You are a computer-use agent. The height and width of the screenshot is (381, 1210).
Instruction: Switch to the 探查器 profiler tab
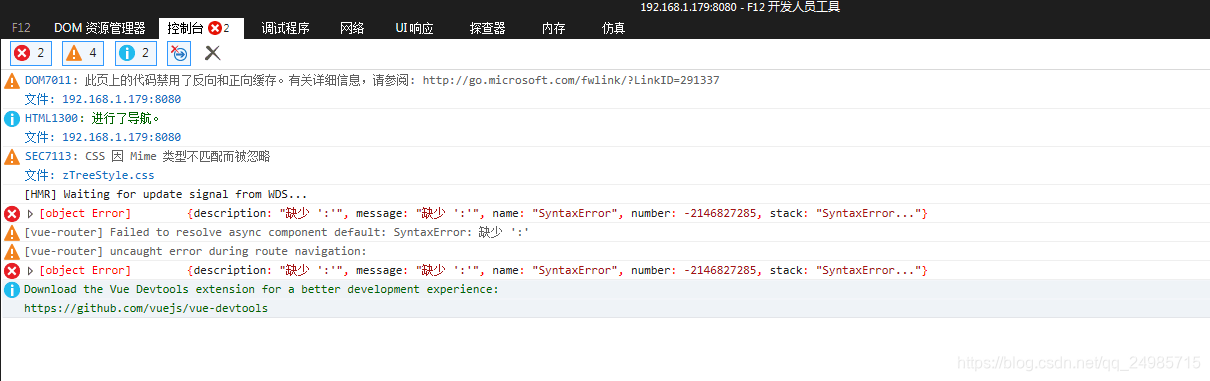coord(487,28)
